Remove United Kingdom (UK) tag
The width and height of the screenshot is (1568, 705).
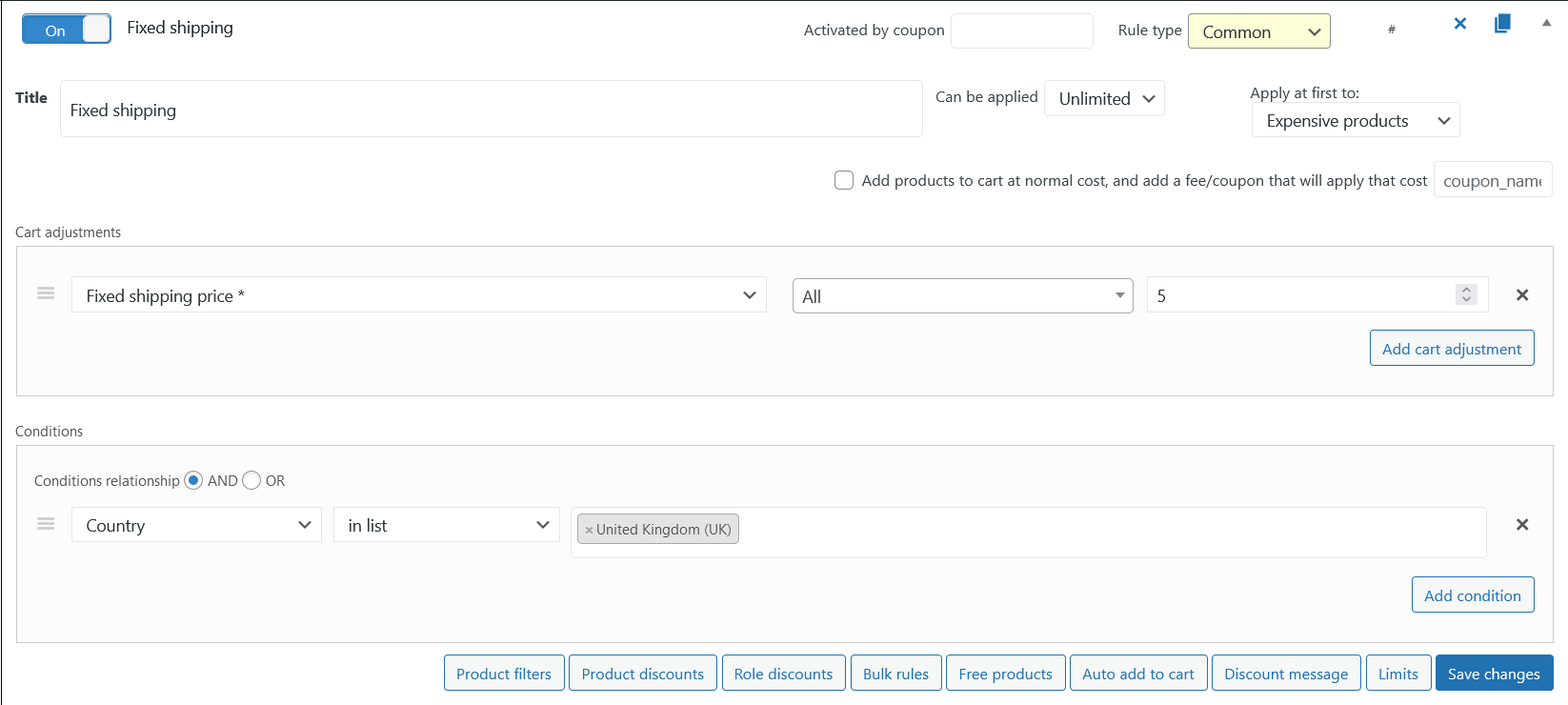click(589, 530)
